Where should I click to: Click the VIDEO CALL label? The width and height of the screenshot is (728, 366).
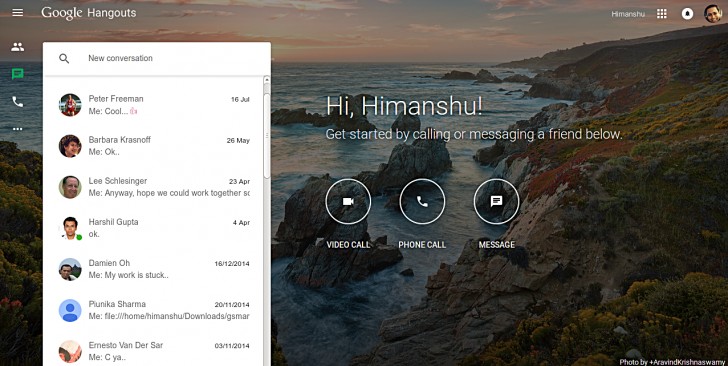[x=348, y=245]
